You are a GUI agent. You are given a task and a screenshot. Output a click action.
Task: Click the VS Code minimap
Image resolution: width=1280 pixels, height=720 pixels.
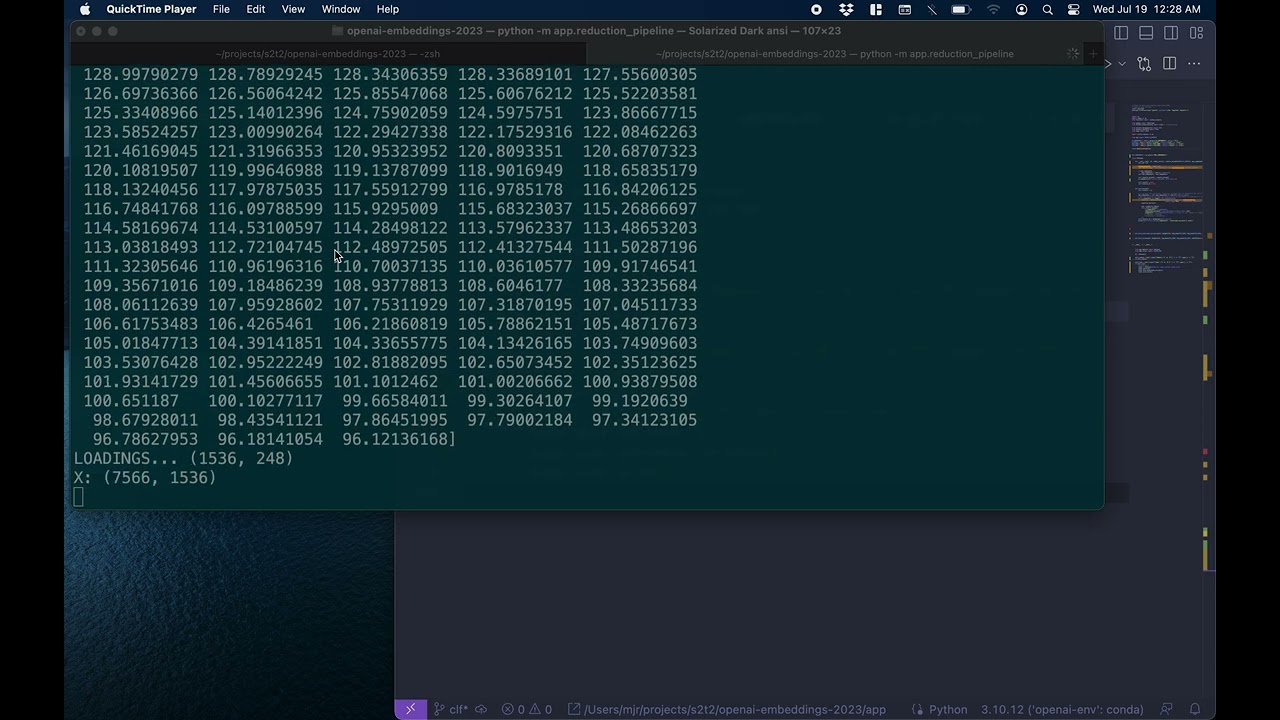tap(1166, 190)
